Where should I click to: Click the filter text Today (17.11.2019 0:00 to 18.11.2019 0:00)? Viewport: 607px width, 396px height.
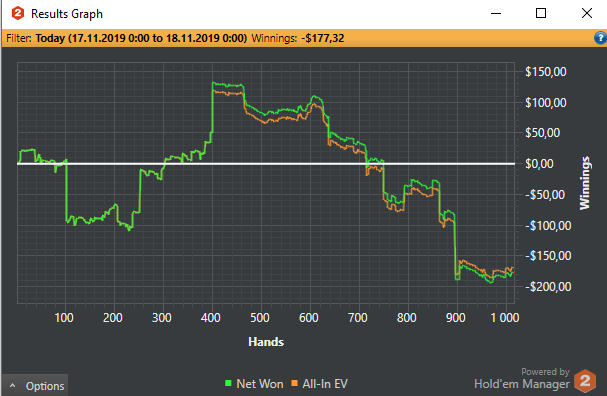point(141,38)
